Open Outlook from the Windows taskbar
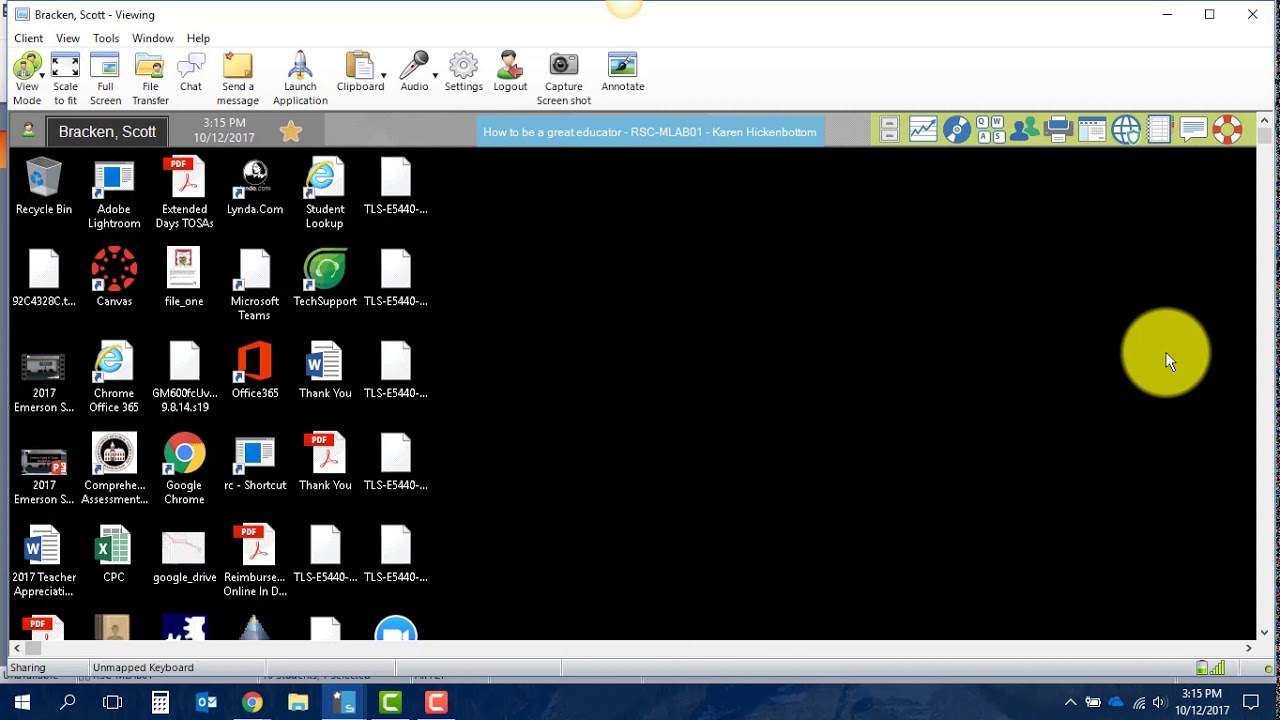The image size is (1280, 720). point(206,702)
